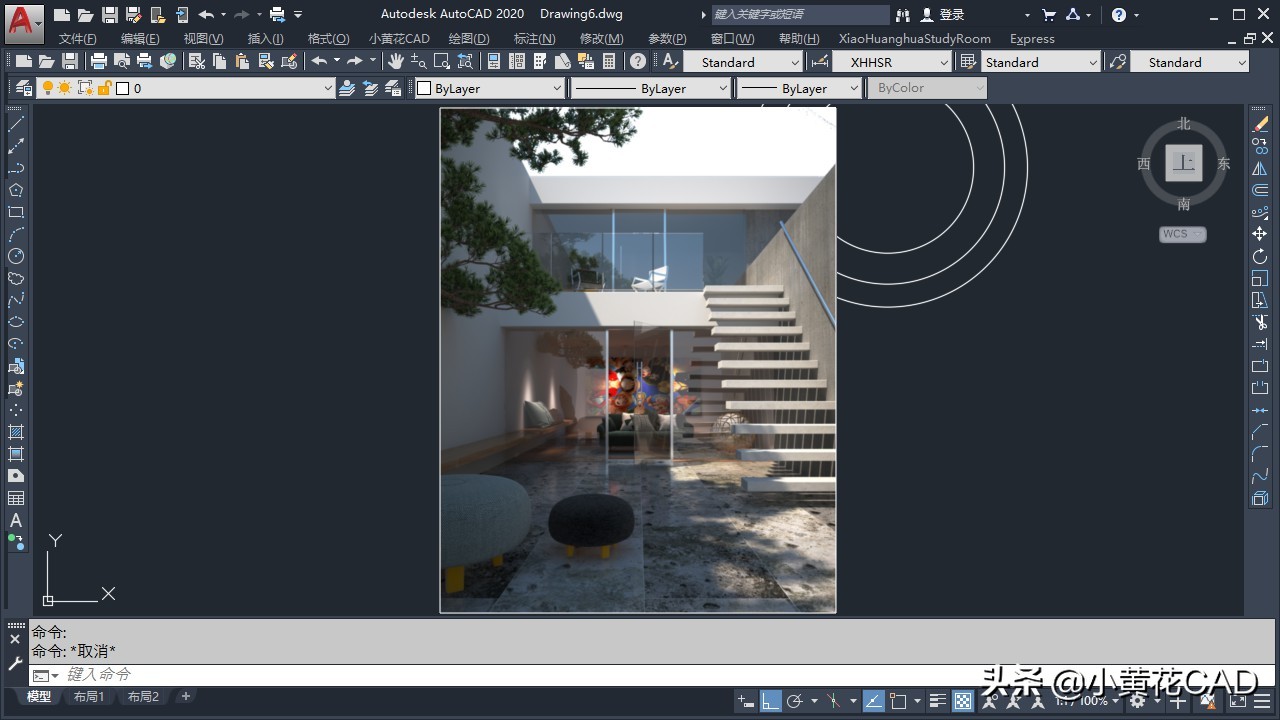Select the Rotate tool in modify toolbar
The height and width of the screenshot is (720, 1280).
pos(1260,256)
